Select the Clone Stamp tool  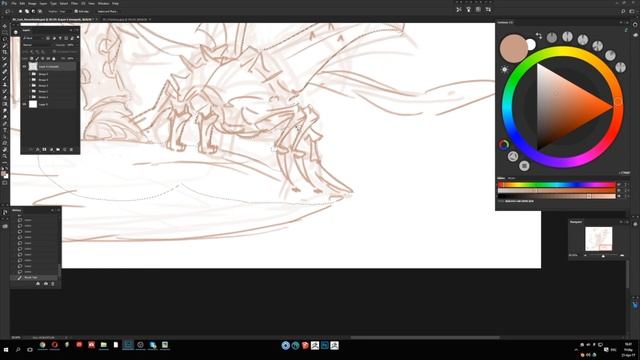tap(5, 84)
